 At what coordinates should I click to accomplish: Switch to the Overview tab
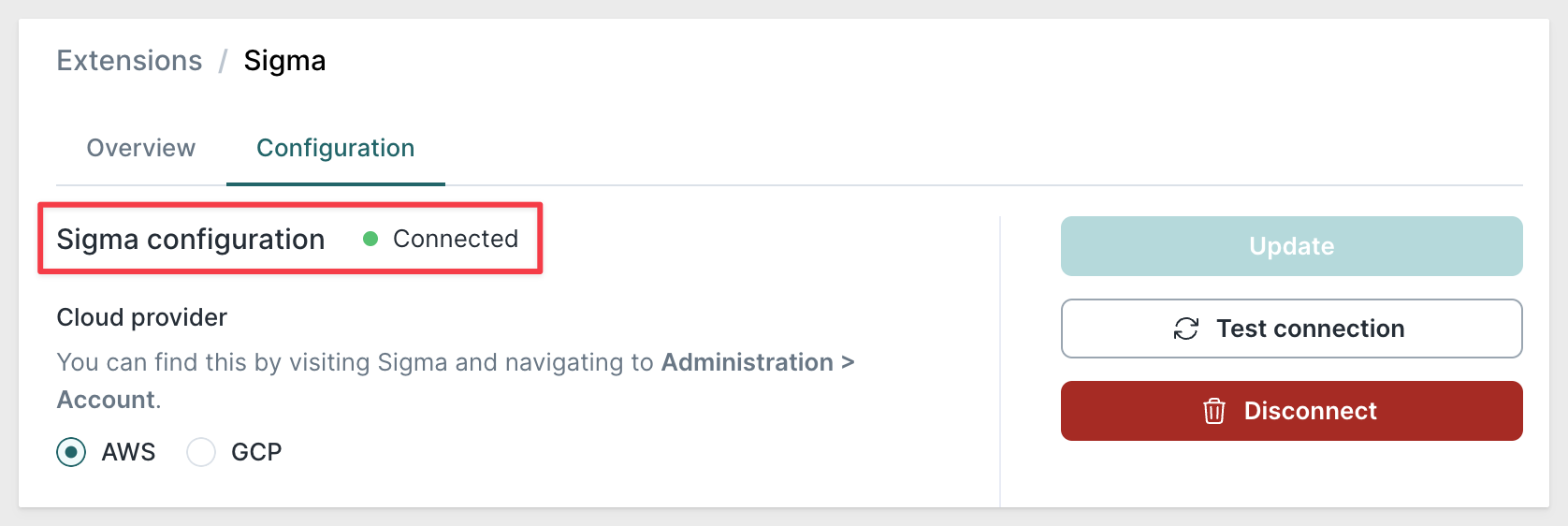click(141, 148)
